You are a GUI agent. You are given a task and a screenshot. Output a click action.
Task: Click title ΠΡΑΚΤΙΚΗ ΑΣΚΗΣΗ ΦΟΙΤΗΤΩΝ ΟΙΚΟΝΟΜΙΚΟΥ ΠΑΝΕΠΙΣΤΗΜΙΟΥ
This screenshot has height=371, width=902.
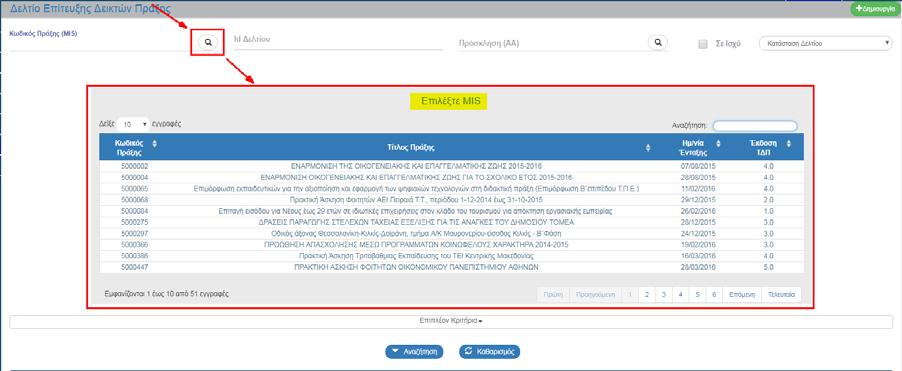tap(416, 267)
